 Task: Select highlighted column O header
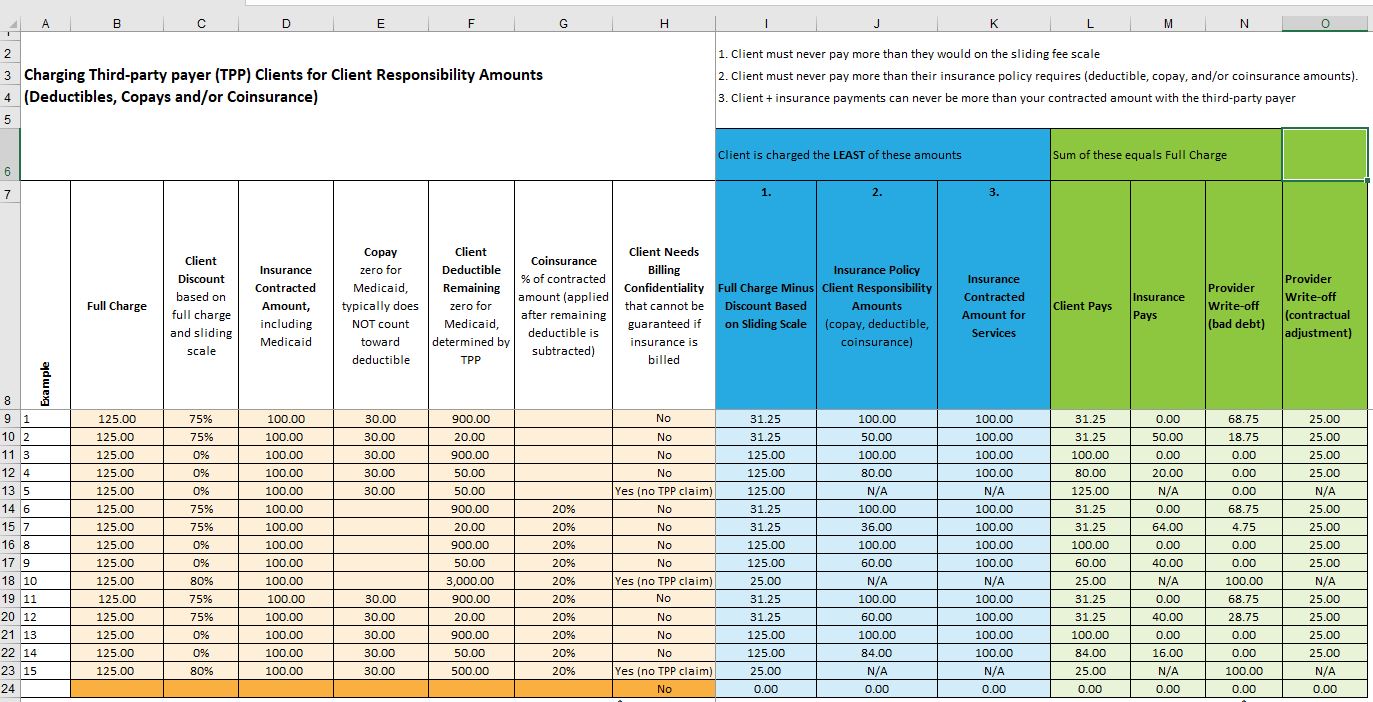[1326, 25]
